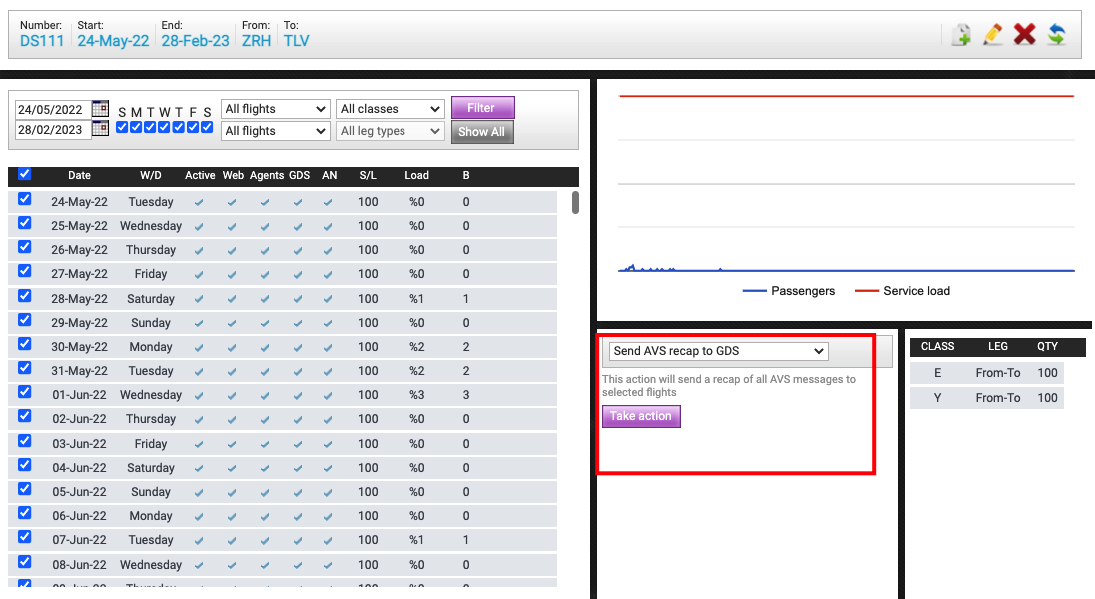The width and height of the screenshot is (1095, 599).
Task: Click the Show All button
Action: click(x=482, y=132)
